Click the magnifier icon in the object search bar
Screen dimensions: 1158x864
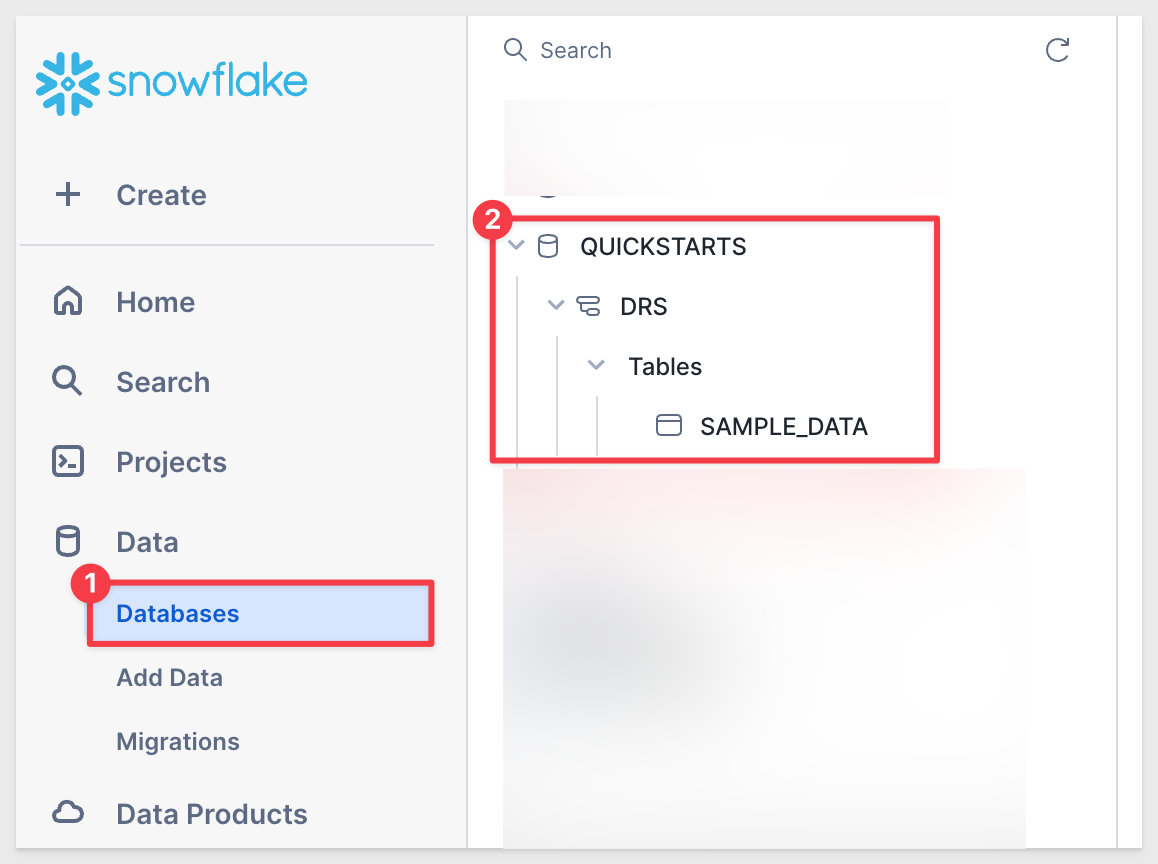(x=515, y=49)
